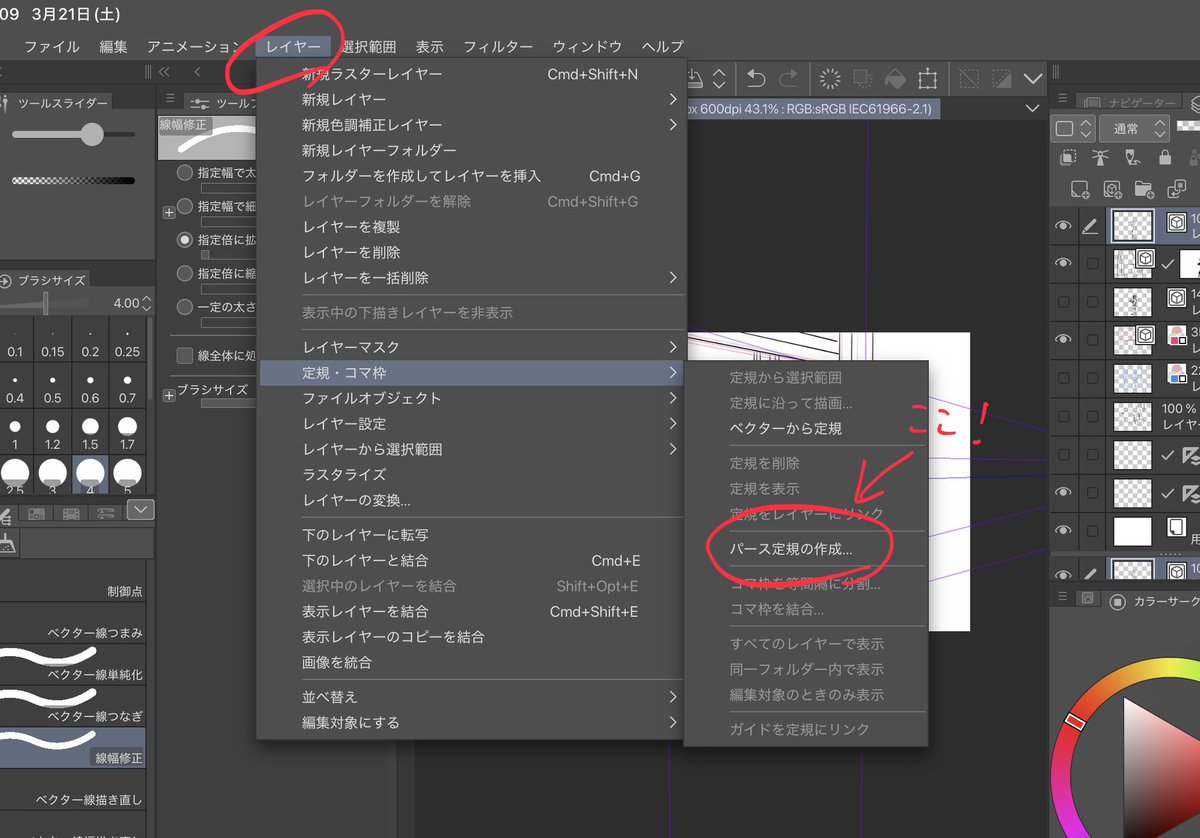Click the 3D object icon on the top layer
This screenshot has height=838, width=1200.
point(1177,223)
